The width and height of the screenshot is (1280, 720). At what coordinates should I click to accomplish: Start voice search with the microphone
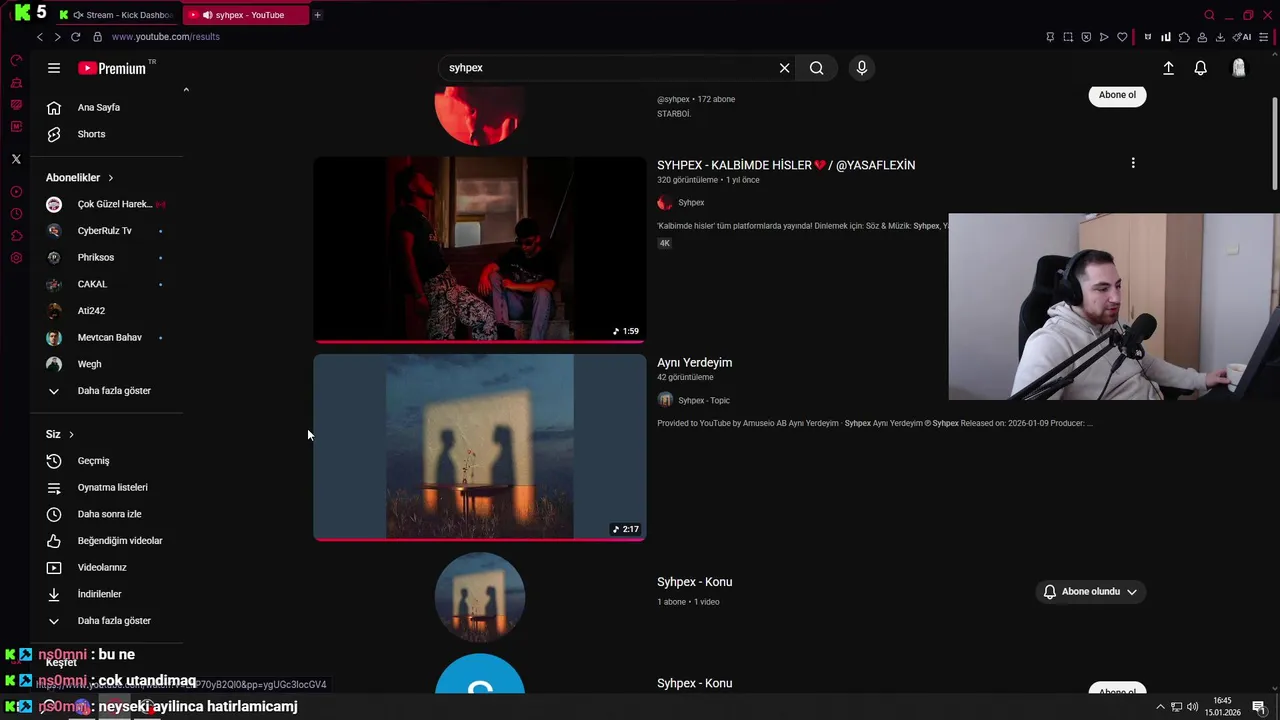pyautogui.click(x=862, y=68)
